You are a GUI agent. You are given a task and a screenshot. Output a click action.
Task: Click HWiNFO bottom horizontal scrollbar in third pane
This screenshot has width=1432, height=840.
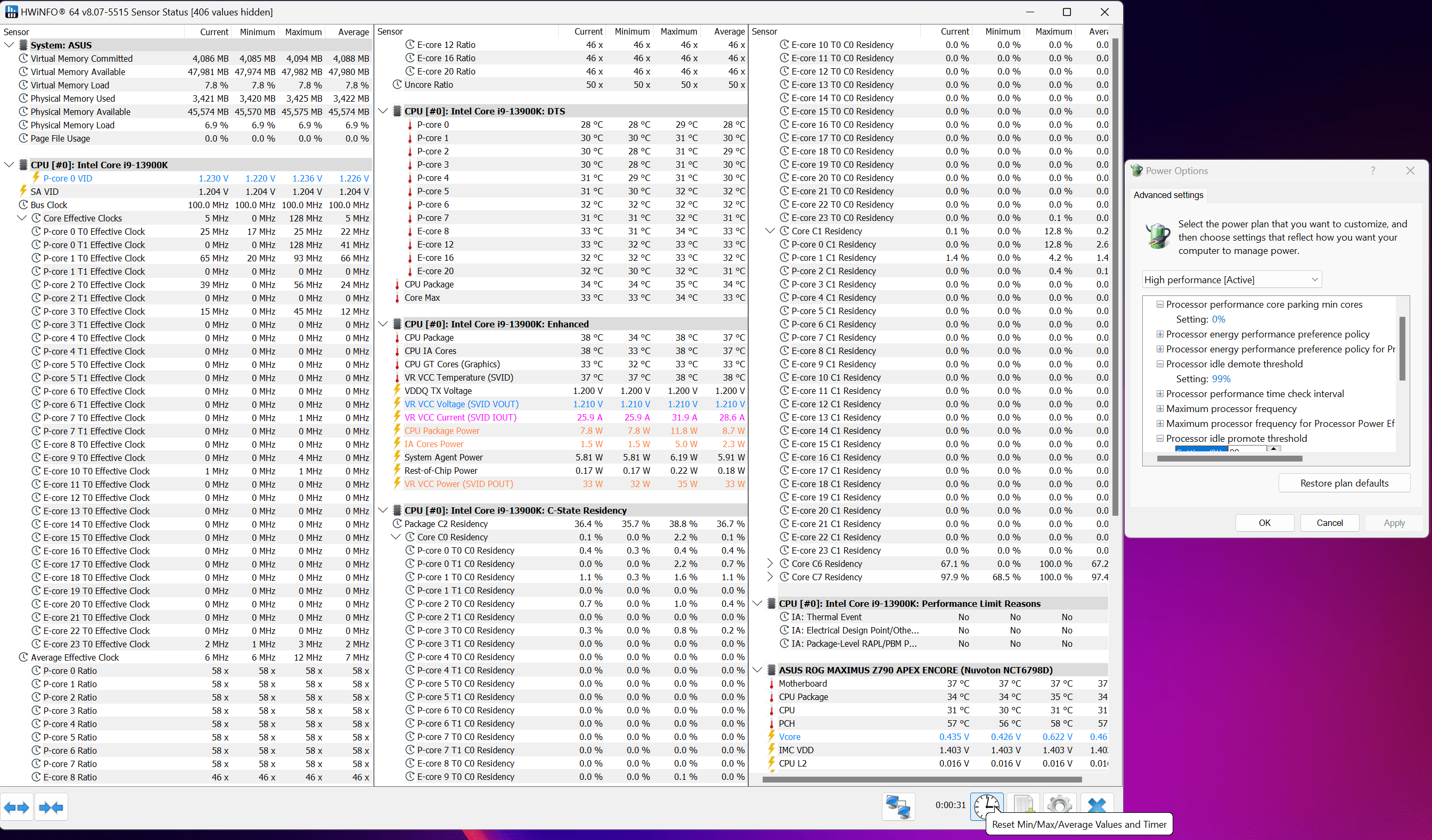922,779
